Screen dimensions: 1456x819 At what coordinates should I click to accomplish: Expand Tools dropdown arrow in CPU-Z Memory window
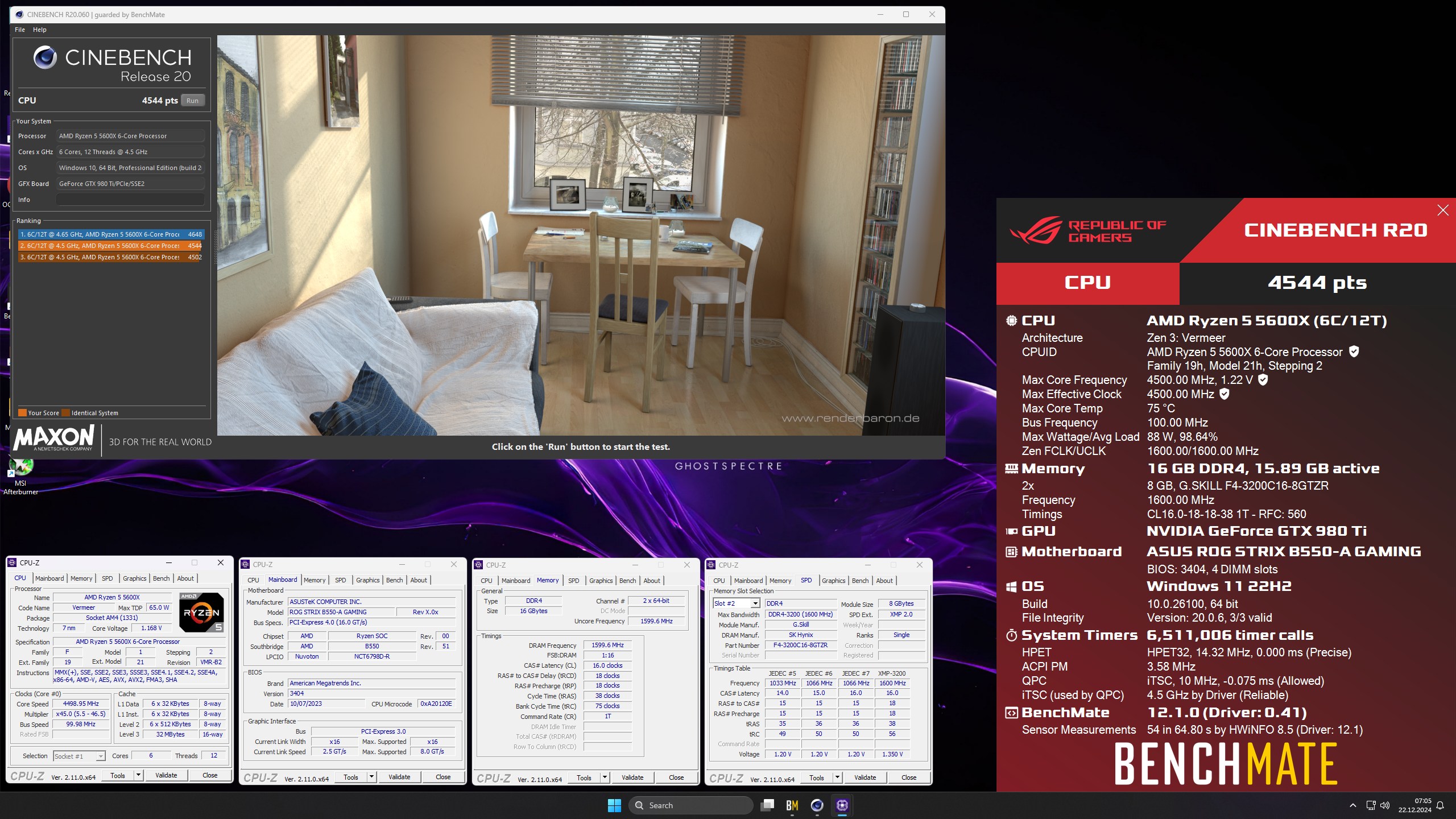605,777
